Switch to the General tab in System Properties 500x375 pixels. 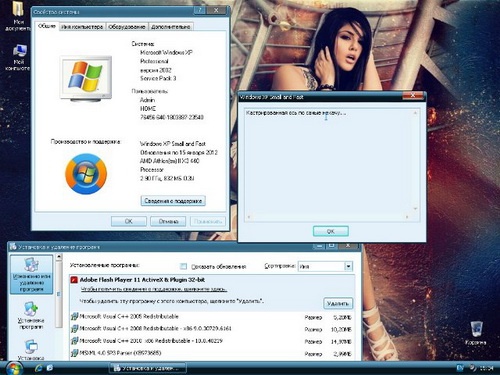pyautogui.click(x=47, y=26)
